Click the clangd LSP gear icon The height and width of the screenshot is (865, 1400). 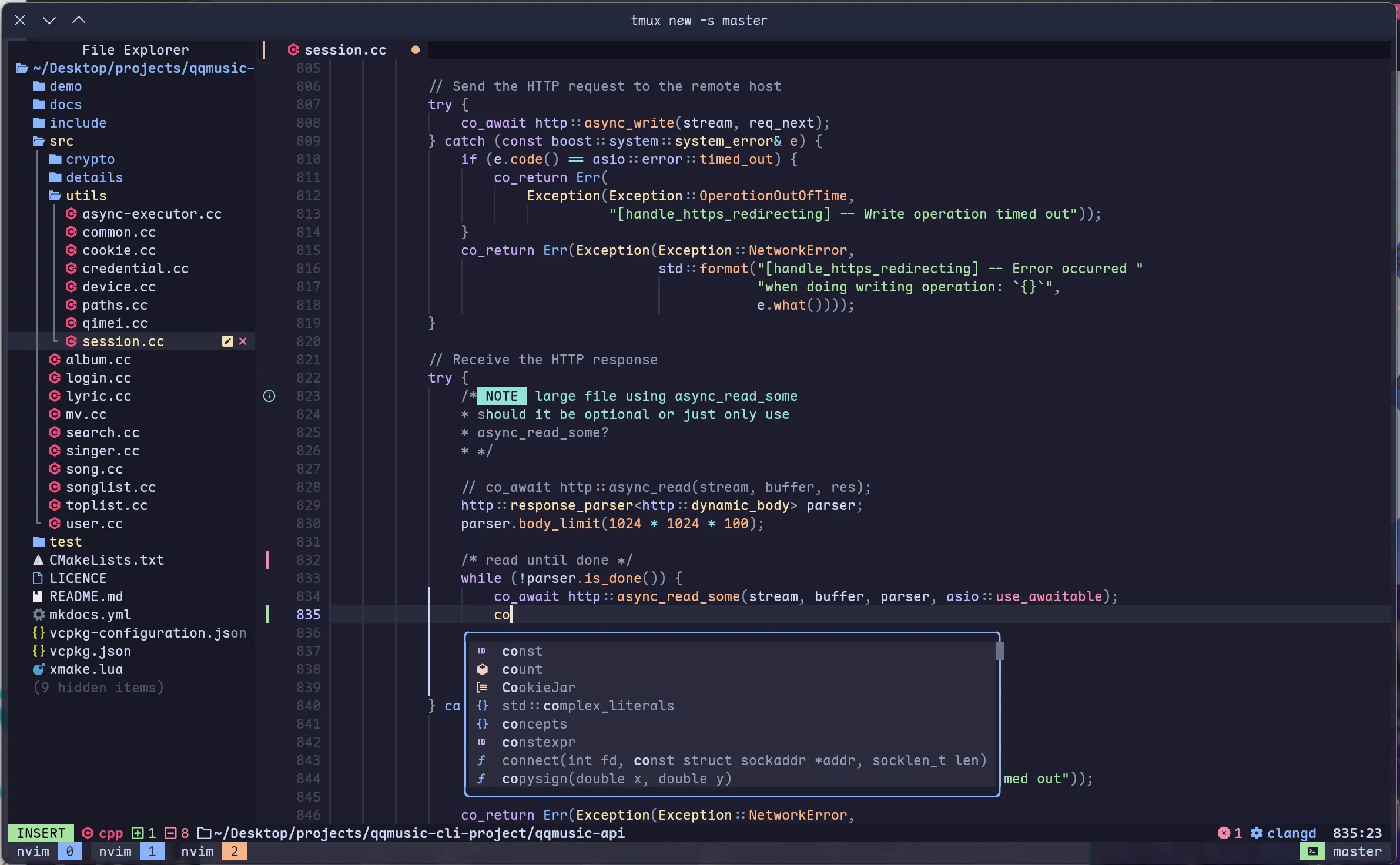(1257, 833)
